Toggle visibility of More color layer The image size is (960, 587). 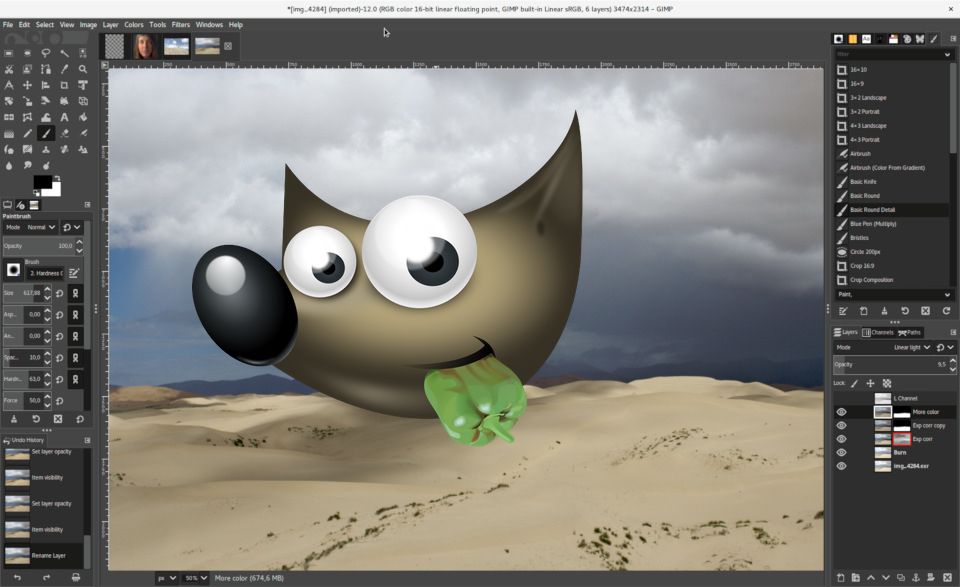coord(841,412)
